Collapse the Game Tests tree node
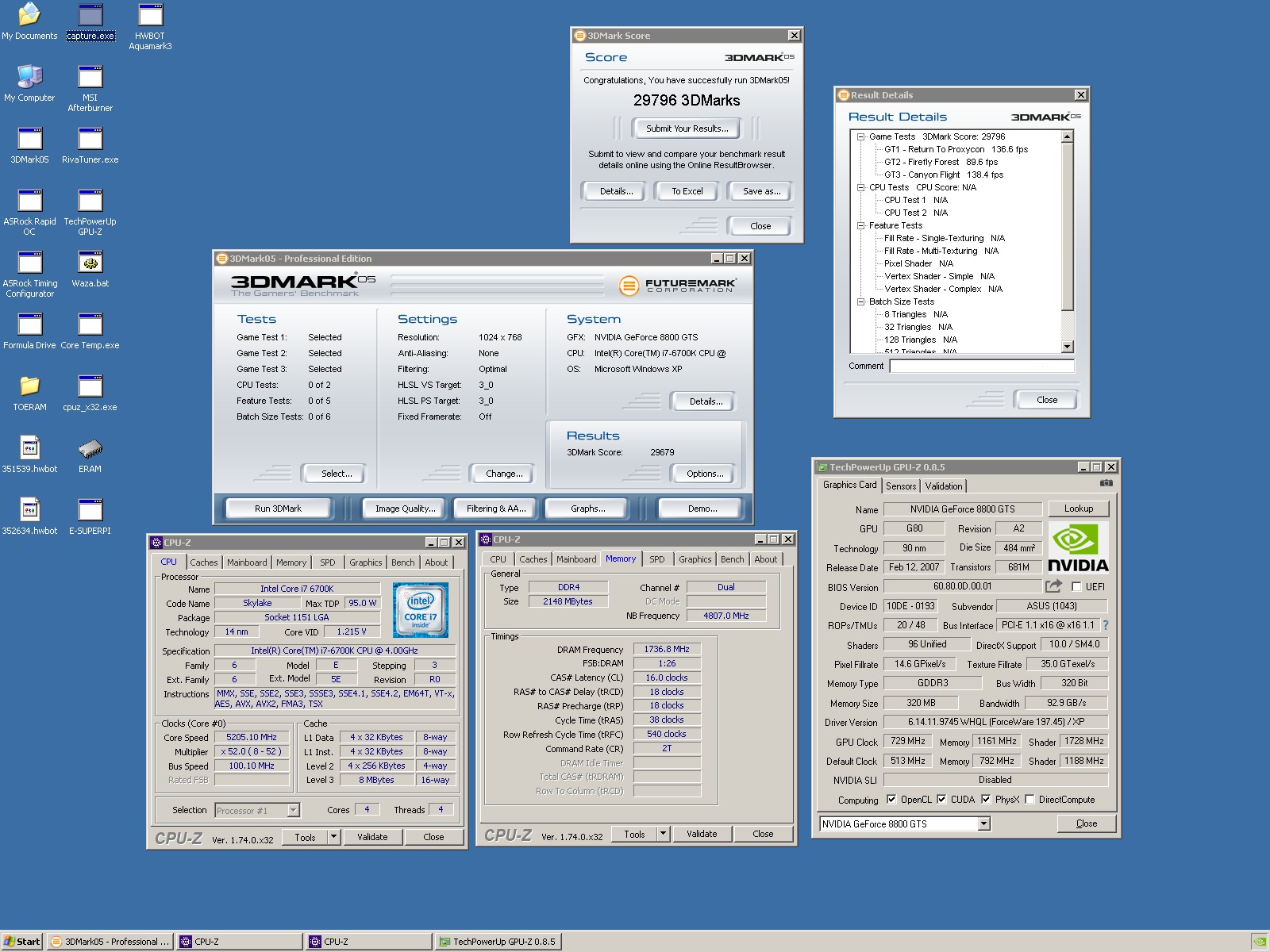This screenshot has width=1270, height=952. [x=860, y=136]
